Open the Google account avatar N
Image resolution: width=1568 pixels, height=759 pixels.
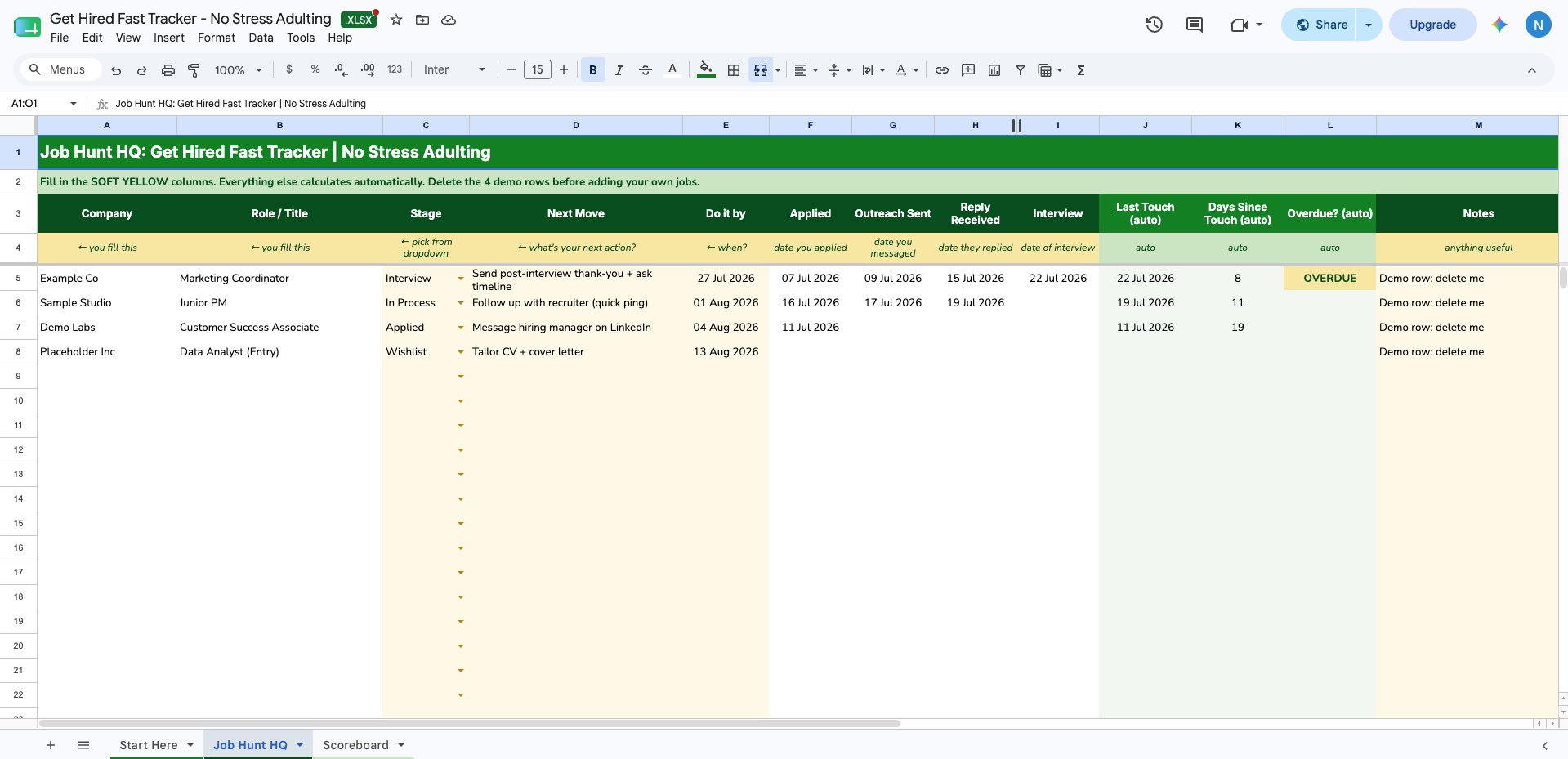pyautogui.click(x=1539, y=25)
